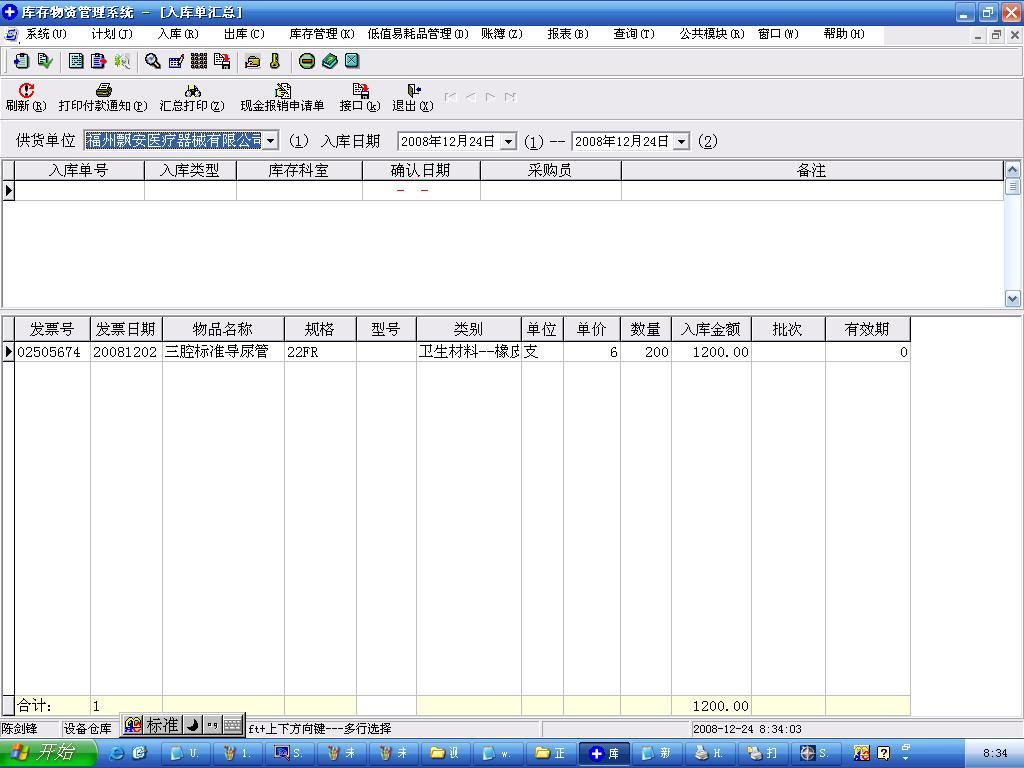Click the green circle minus toolbar icon
Screen dimensions: 1024x768
pos(307,61)
